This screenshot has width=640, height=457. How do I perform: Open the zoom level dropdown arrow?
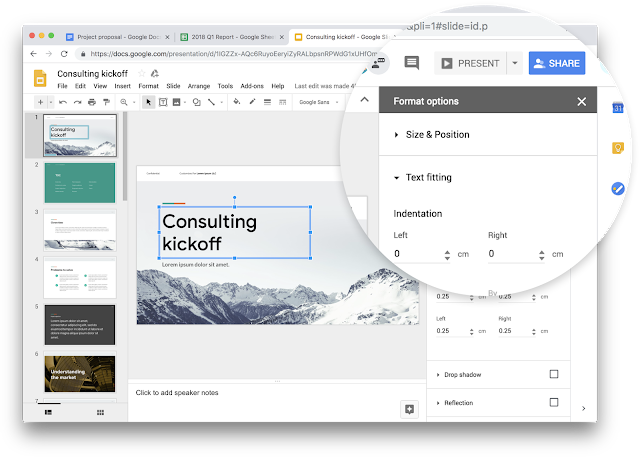pos(134,102)
